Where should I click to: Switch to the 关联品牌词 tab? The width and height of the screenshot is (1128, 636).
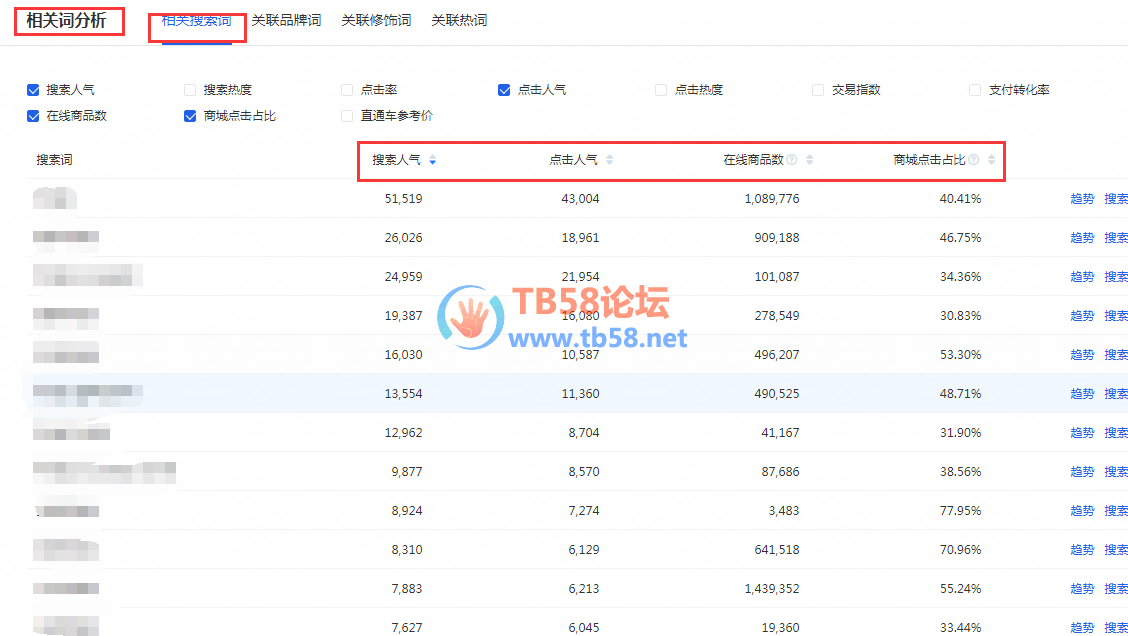(x=286, y=20)
